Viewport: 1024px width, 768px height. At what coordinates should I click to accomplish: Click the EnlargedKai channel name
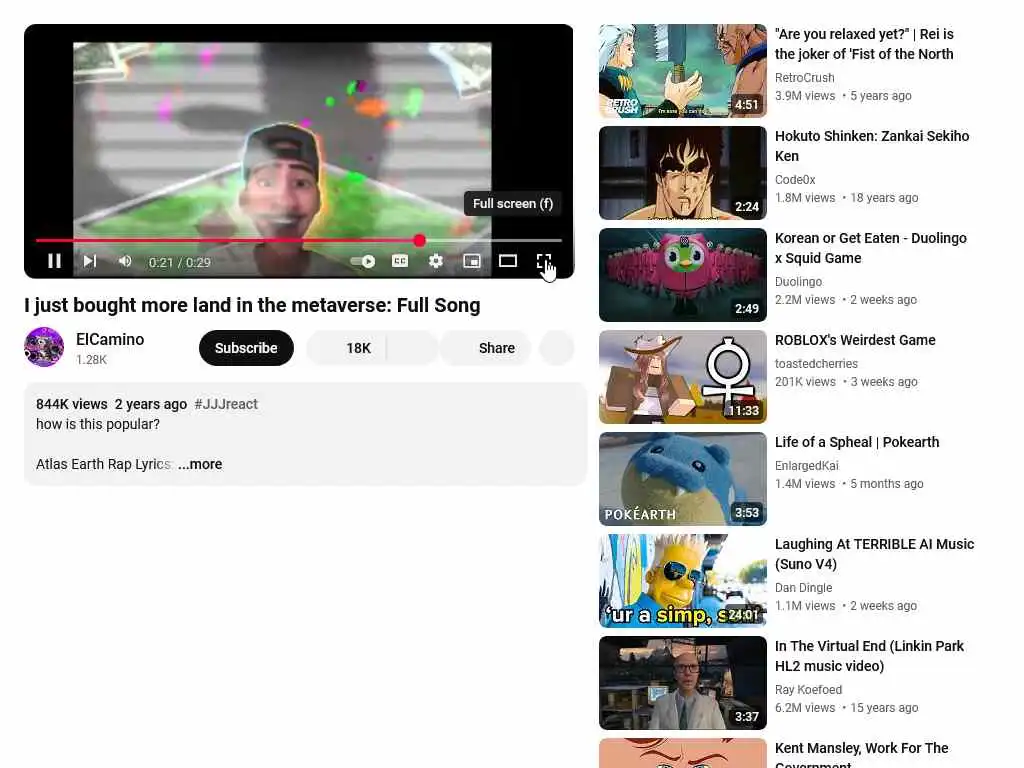807,466
